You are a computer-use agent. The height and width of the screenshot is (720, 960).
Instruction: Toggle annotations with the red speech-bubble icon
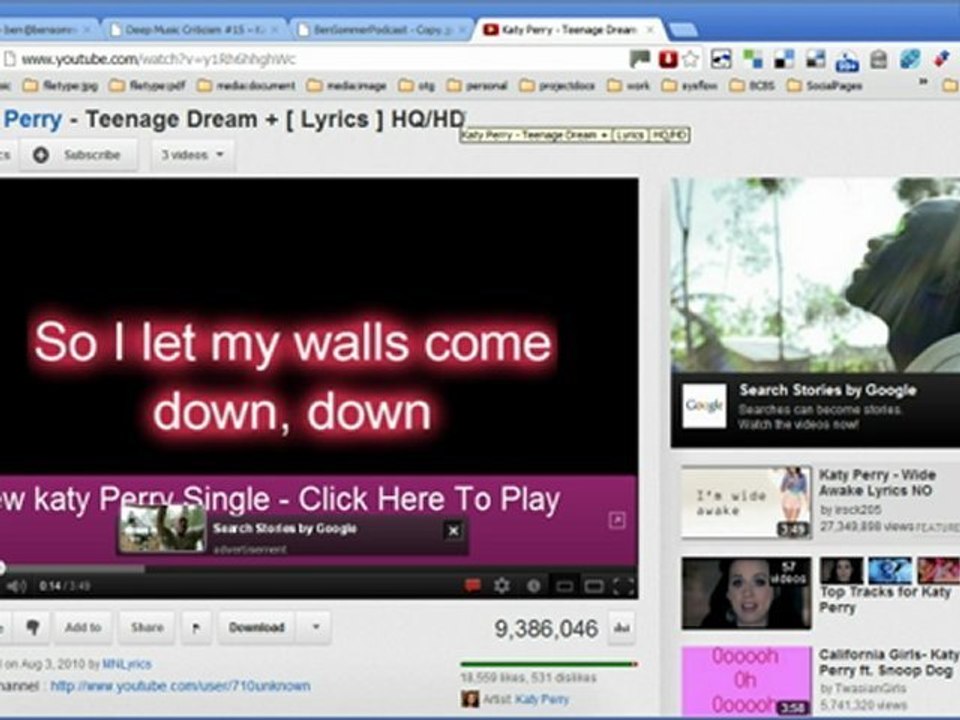[x=473, y=586]
